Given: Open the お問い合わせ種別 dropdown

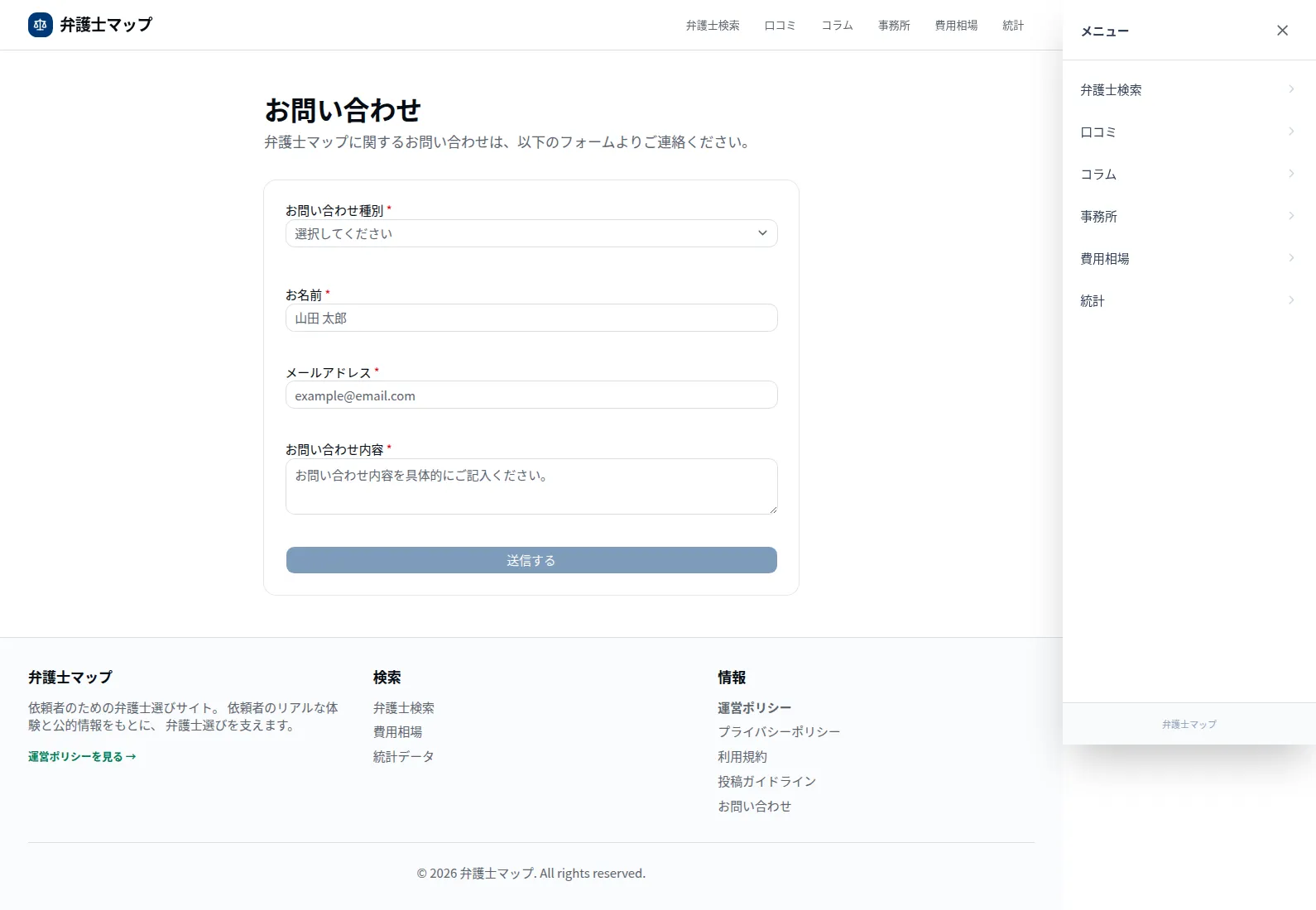Looking at the screenshot, I should pos(531,233).
